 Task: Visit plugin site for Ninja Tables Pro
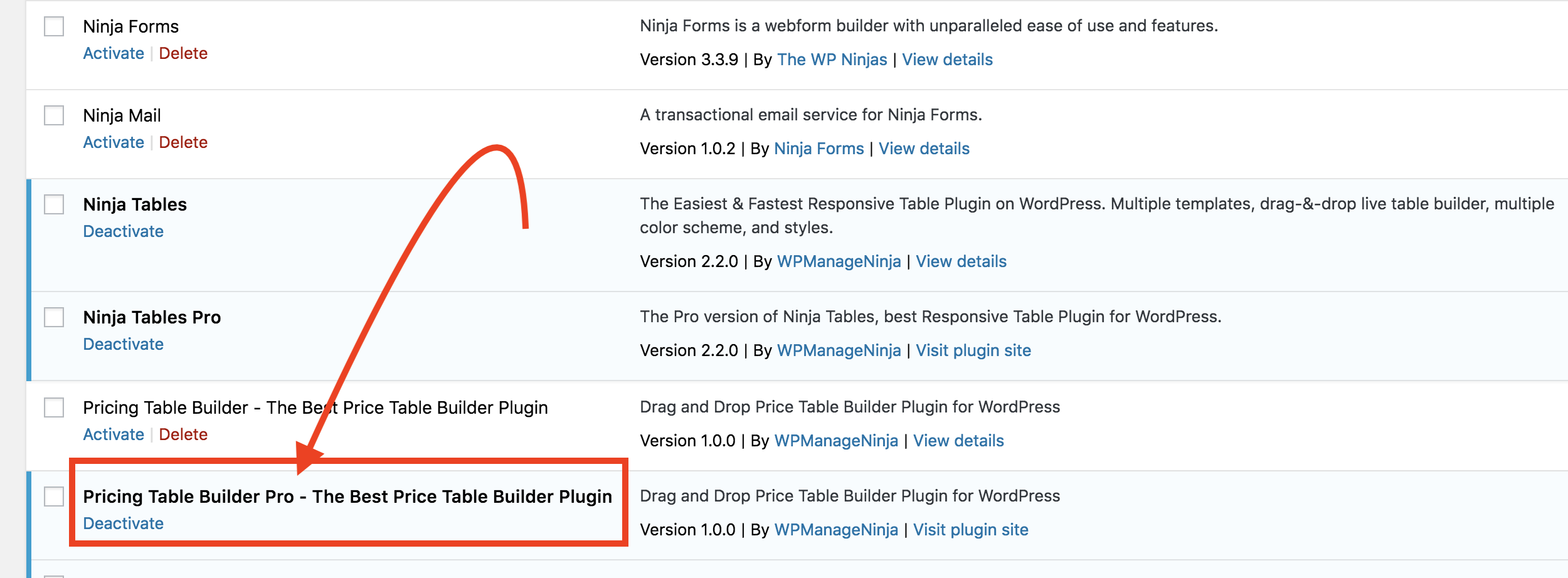point(973,350)
